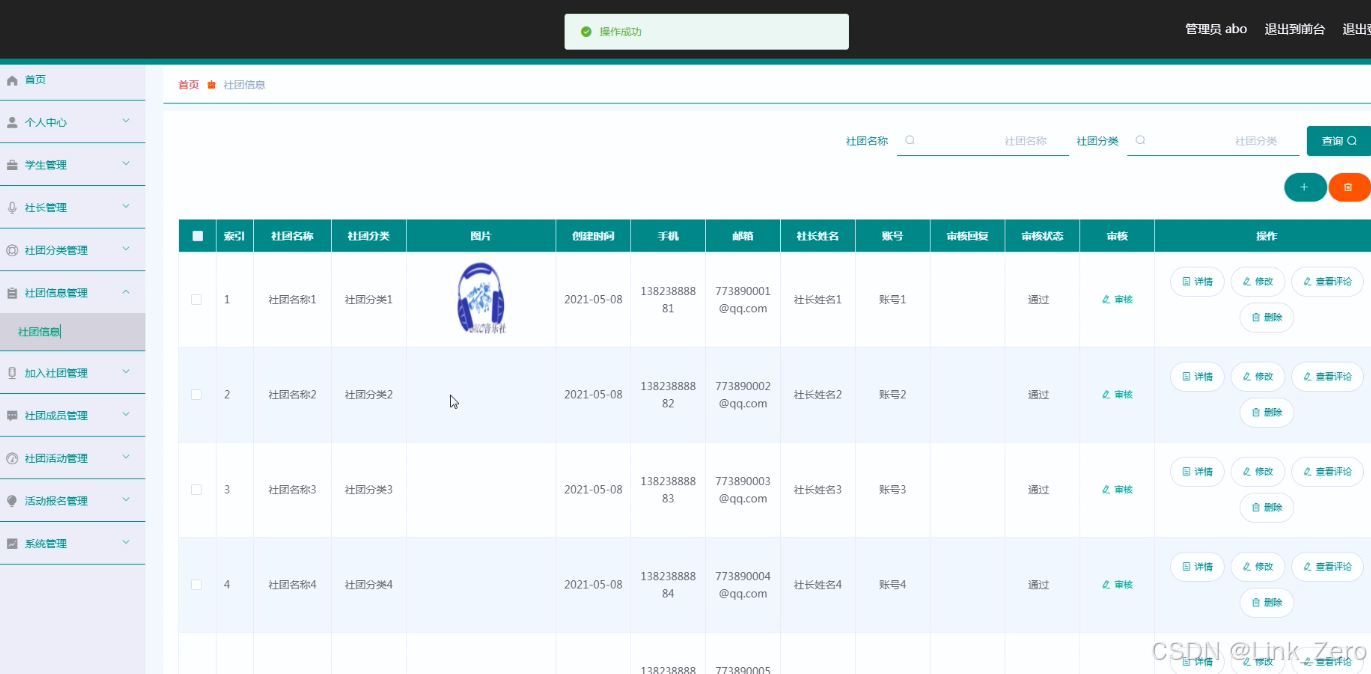1371x674 pixels.
Task: Expand the 个人中心 chevron
Action: [x=126, y=121]
